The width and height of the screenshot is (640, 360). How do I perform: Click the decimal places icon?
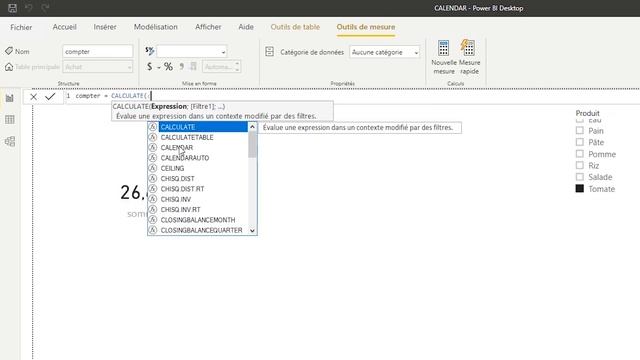coord(193,66)
